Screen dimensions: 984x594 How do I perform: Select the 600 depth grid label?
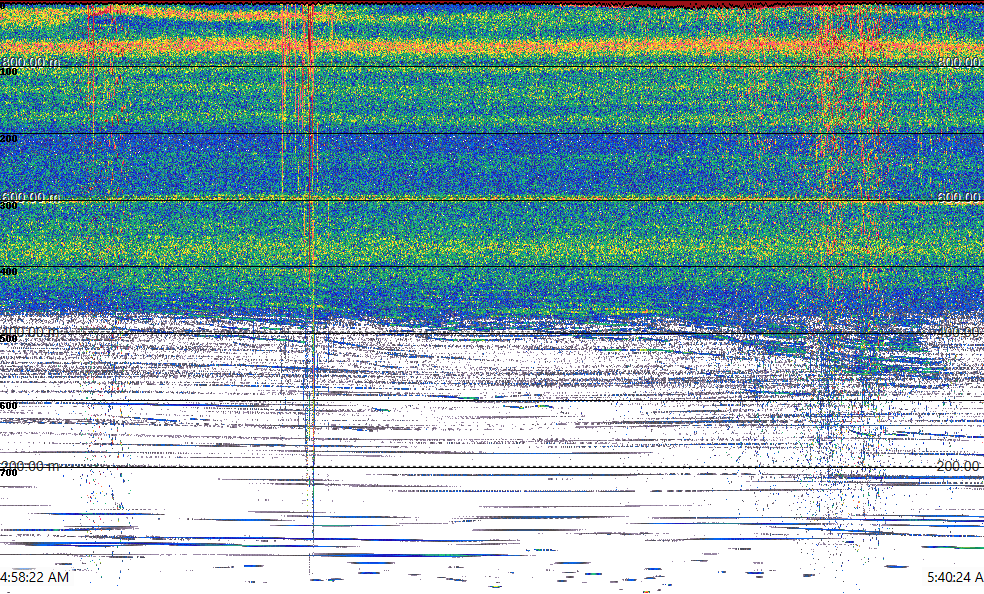tap(9, 406)
